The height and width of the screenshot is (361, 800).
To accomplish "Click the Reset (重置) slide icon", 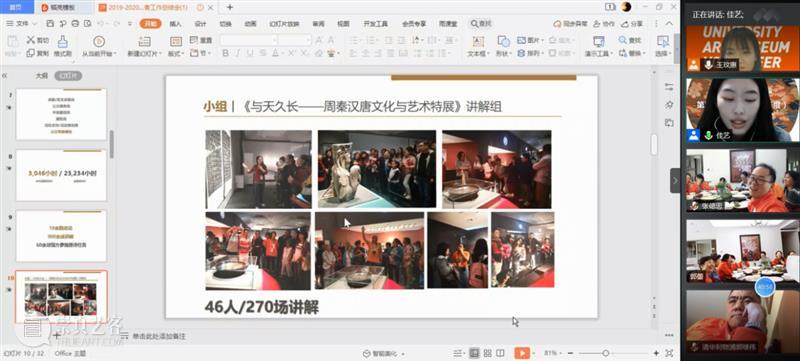I will pyautogui.click(x=194, y=40).
